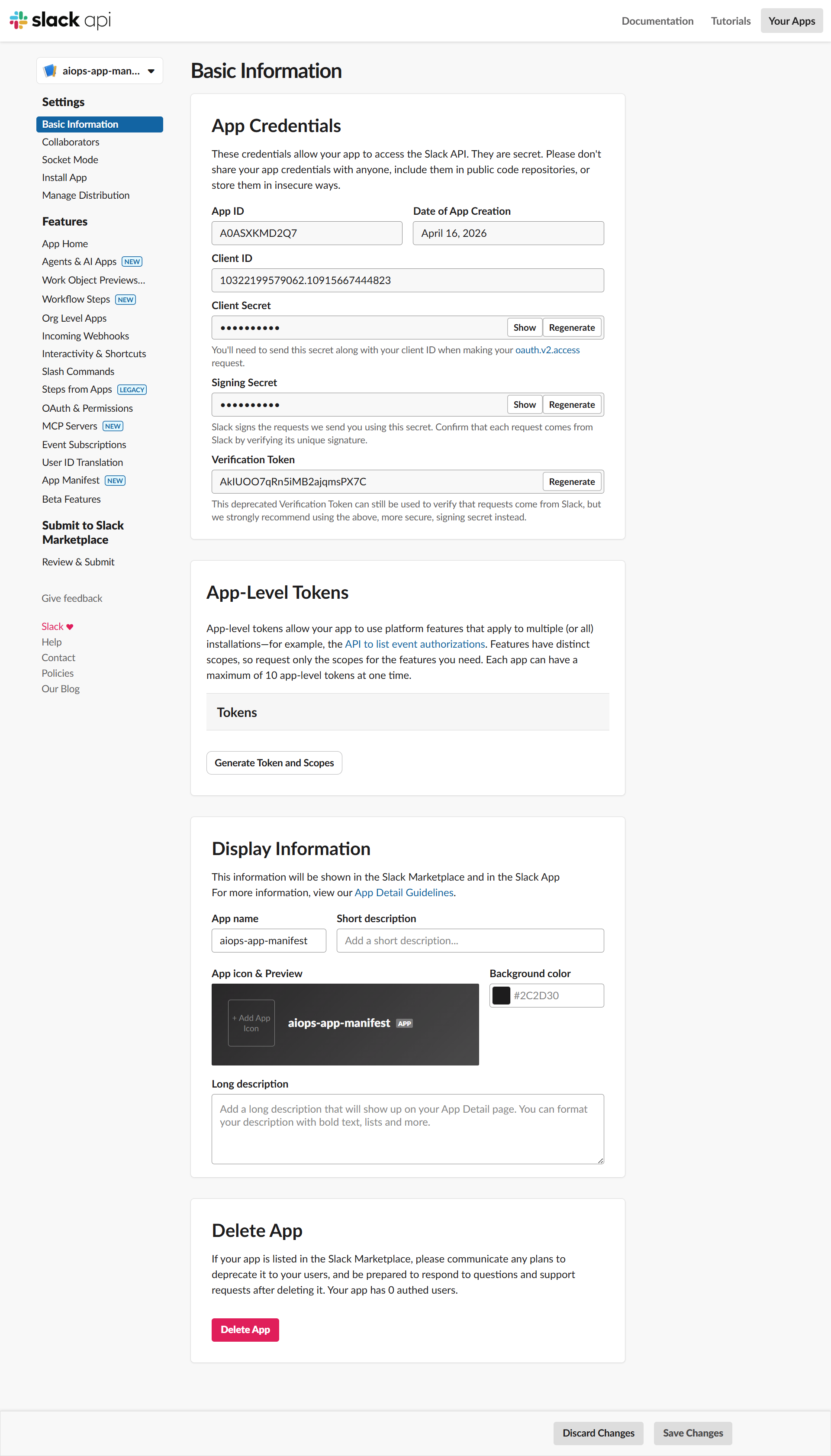Click the Short description input field
This screenshot has height=1456, width=831.
click(470, 941)
